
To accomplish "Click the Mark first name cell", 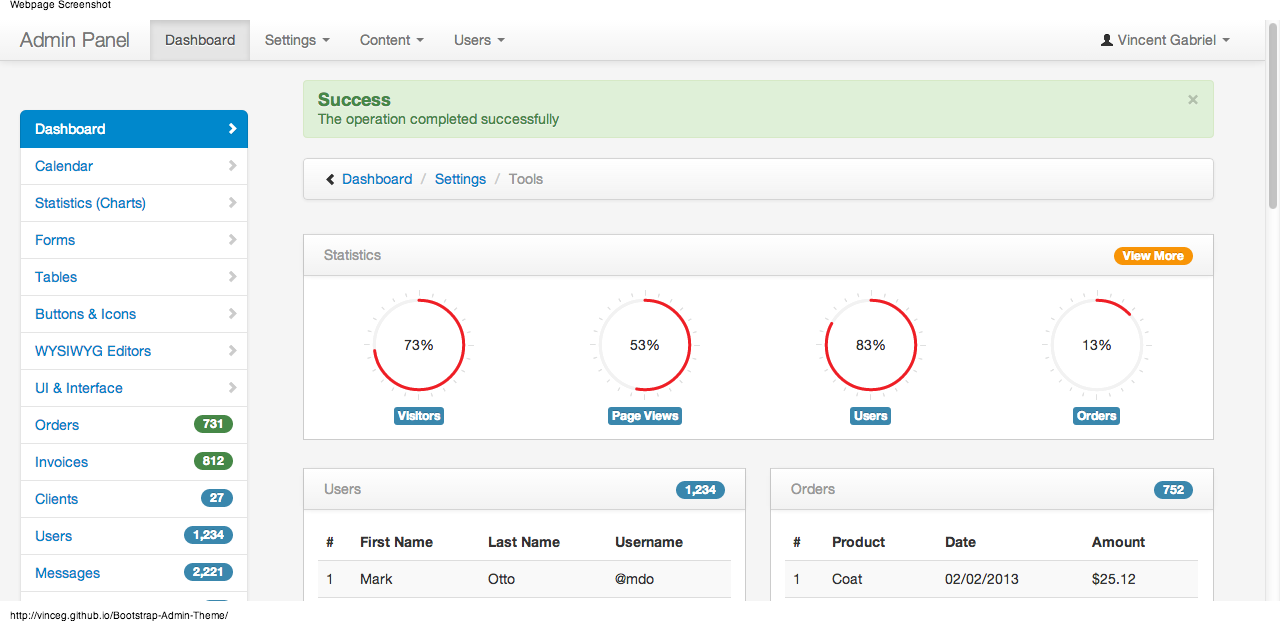I will 376,579.
